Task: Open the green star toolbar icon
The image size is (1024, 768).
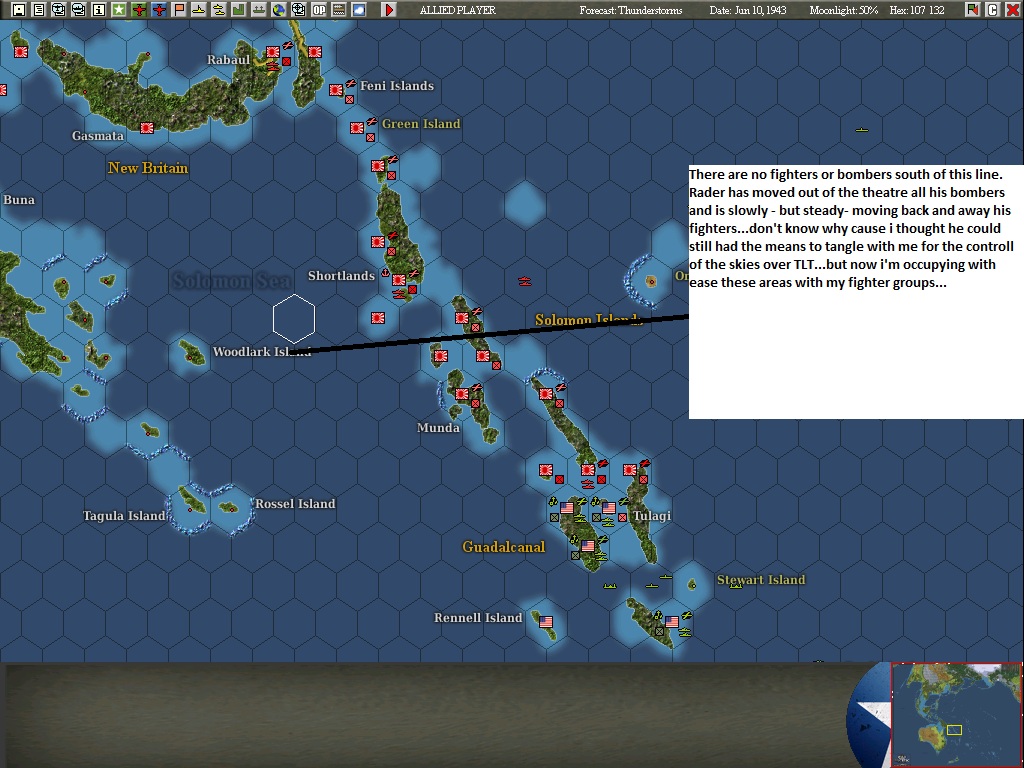Action: 119,10
